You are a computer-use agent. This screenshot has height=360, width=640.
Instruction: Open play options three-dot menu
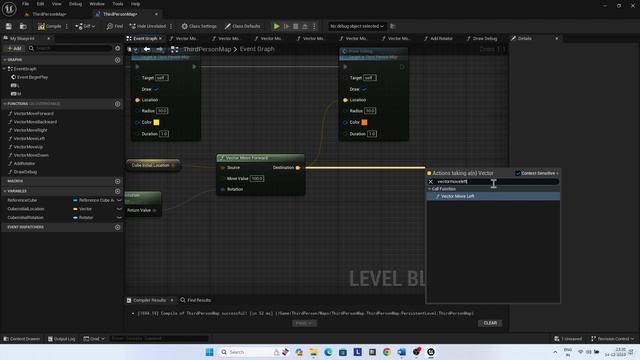pos(314,26)
